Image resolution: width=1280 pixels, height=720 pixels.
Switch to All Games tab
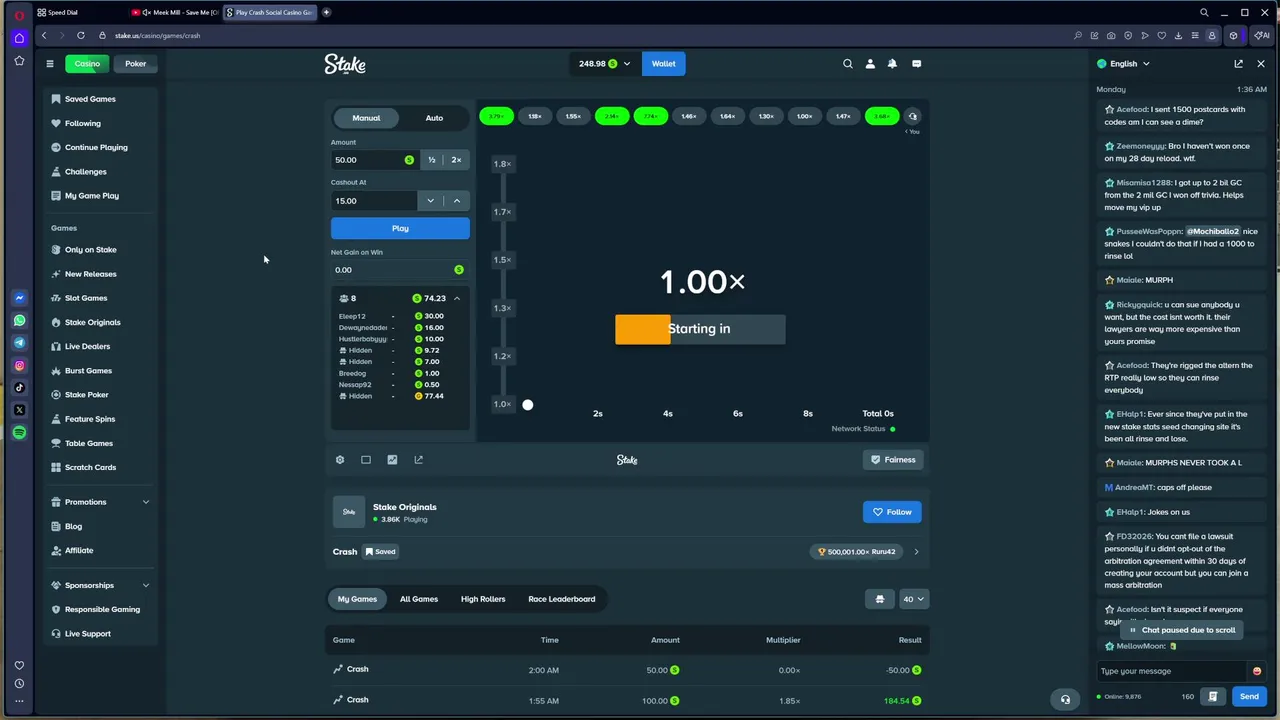[x=419, y=599]
